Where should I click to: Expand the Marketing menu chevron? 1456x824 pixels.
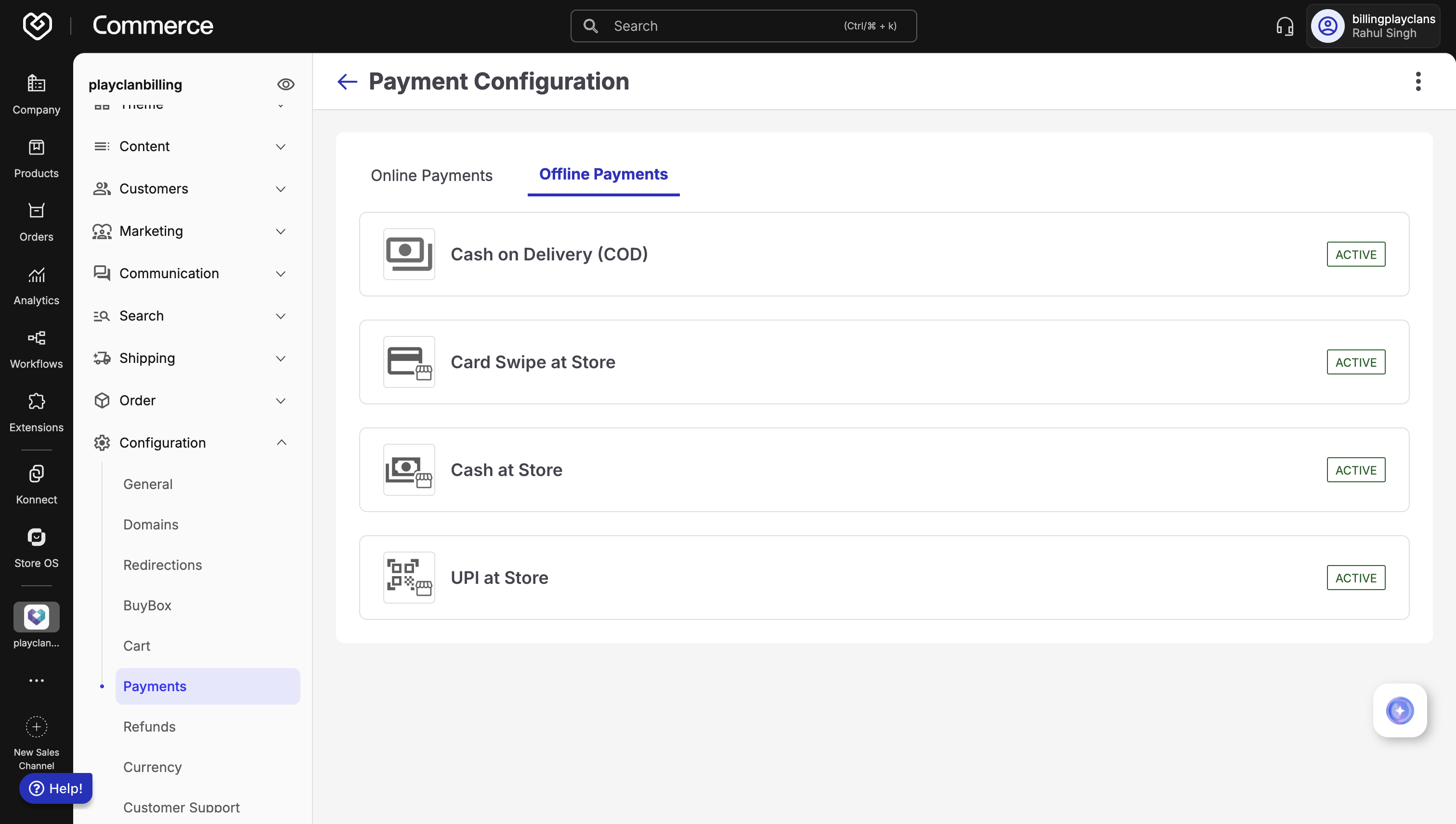[x=280, y=231]
